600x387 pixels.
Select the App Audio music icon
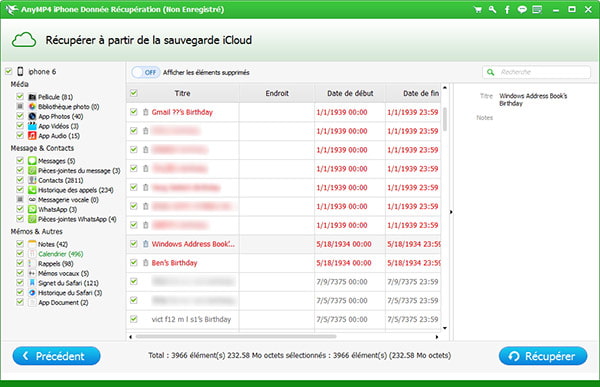pyautogui.click(x=32, y=136)
